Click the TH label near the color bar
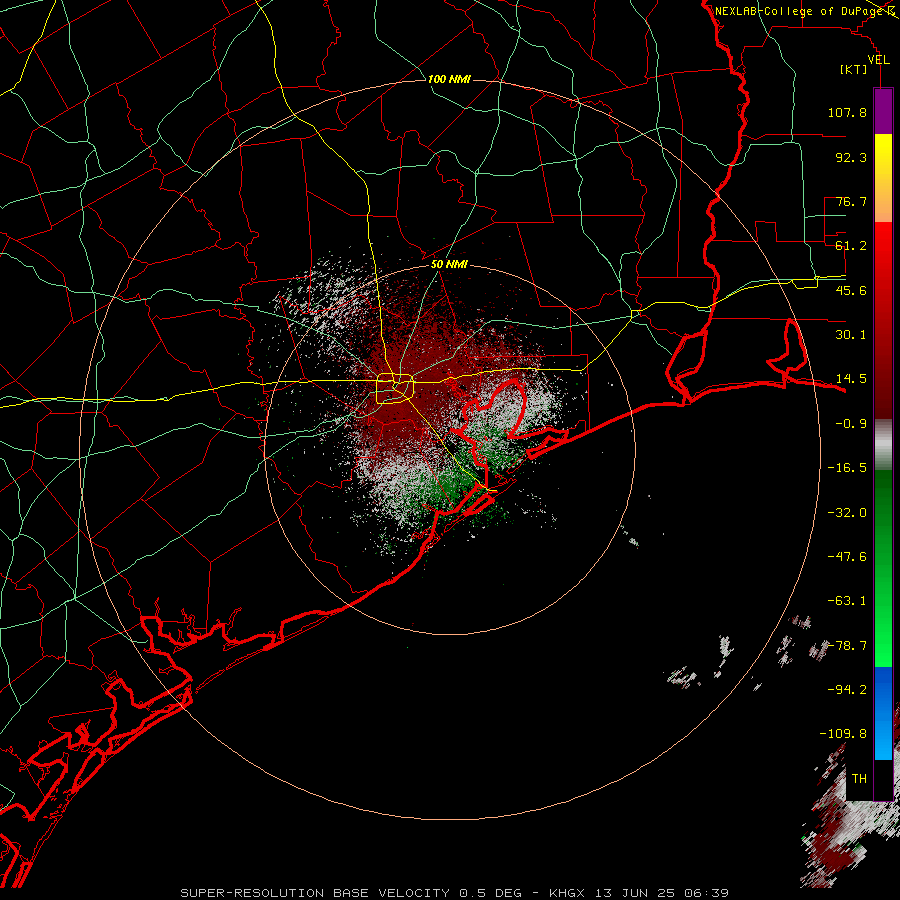900x900 pixels. [859, 779]
